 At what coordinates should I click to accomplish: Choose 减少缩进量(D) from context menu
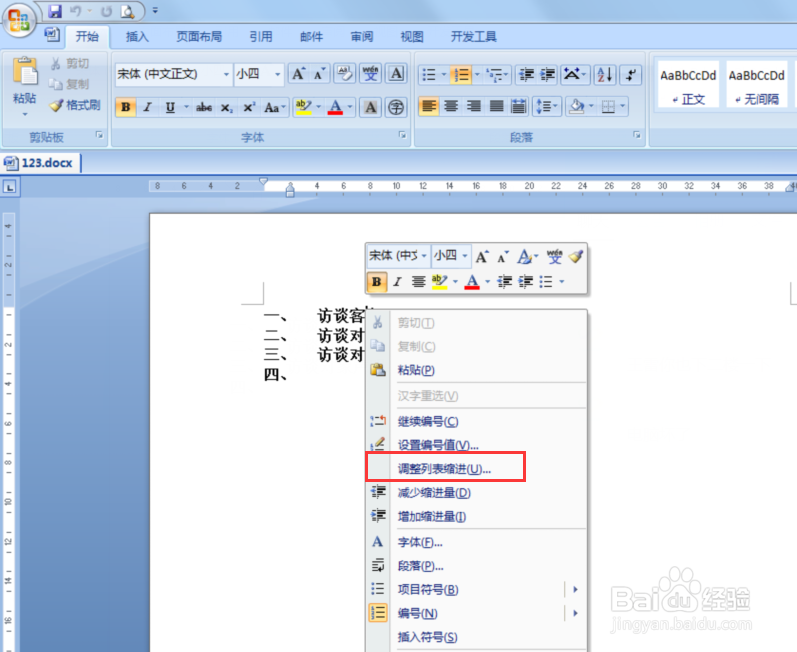[x=476, y=492]
